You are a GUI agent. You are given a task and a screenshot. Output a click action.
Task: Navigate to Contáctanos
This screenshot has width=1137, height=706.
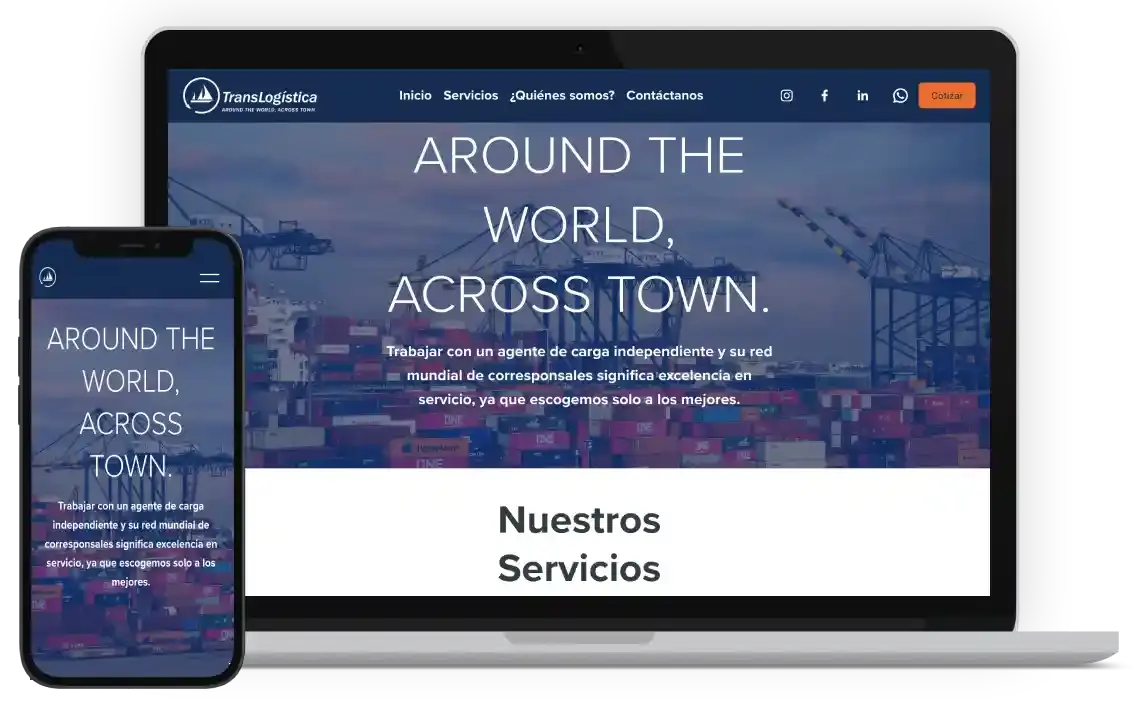(664, 96)
